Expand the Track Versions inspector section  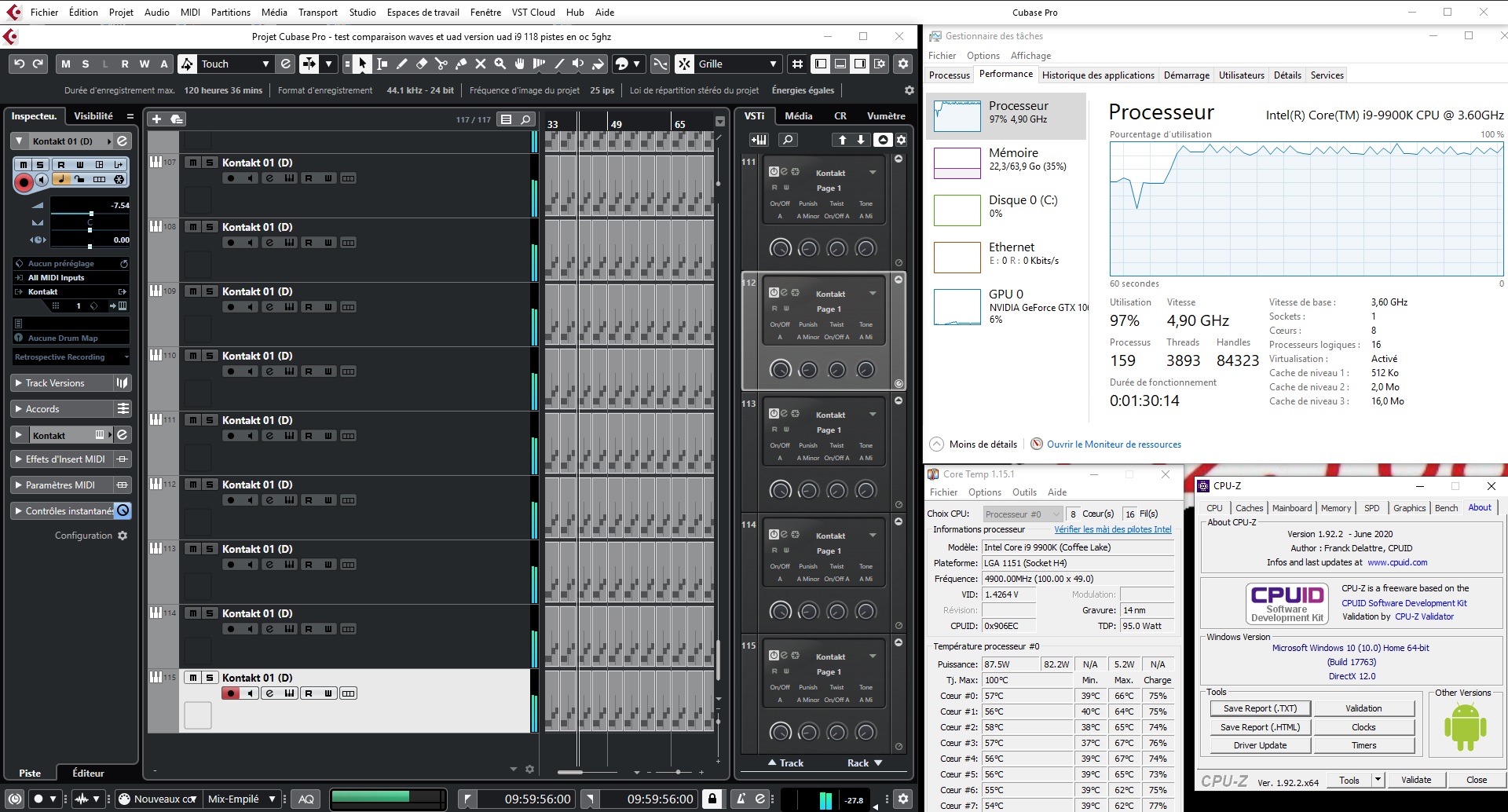click(x=55, y=383)
